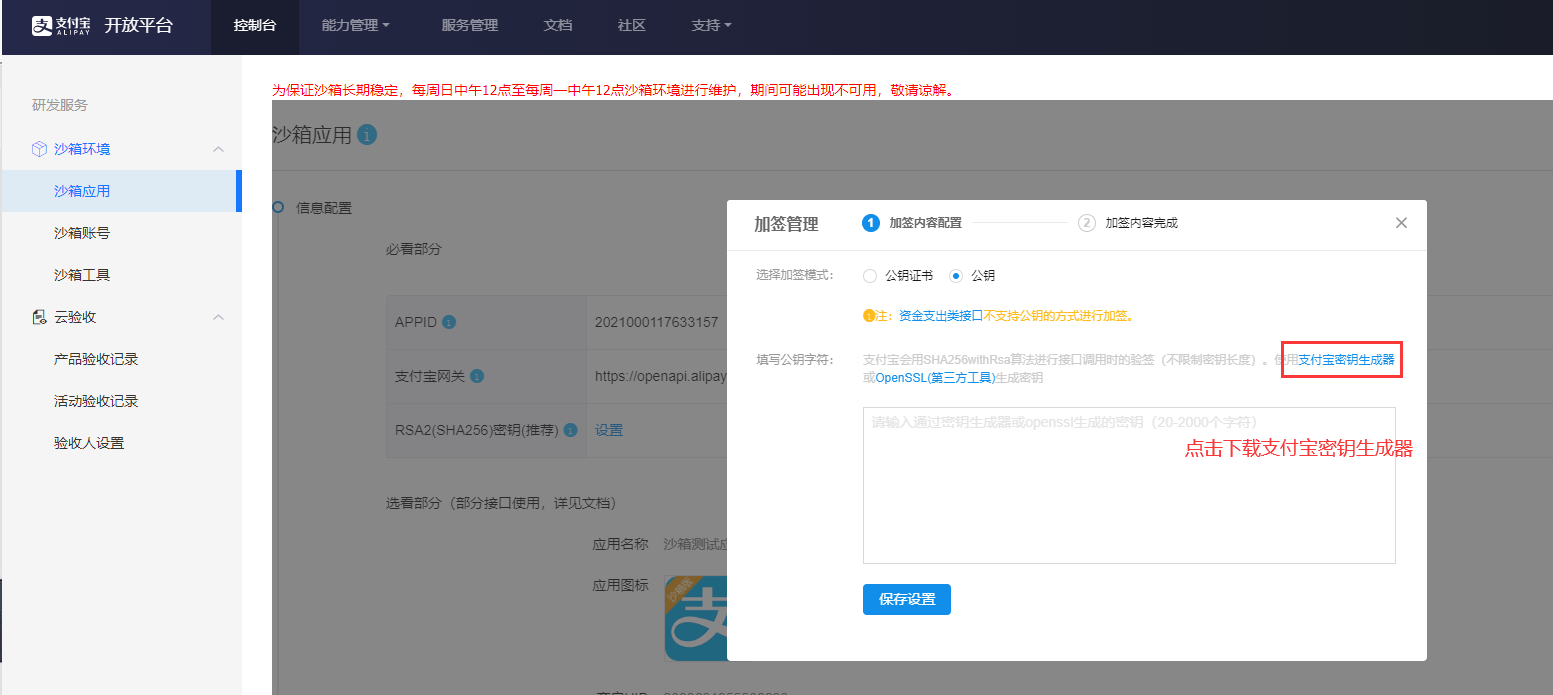Close the 加签管理 dialog
The image size is (1553, 695).
tap(1401, 223)
